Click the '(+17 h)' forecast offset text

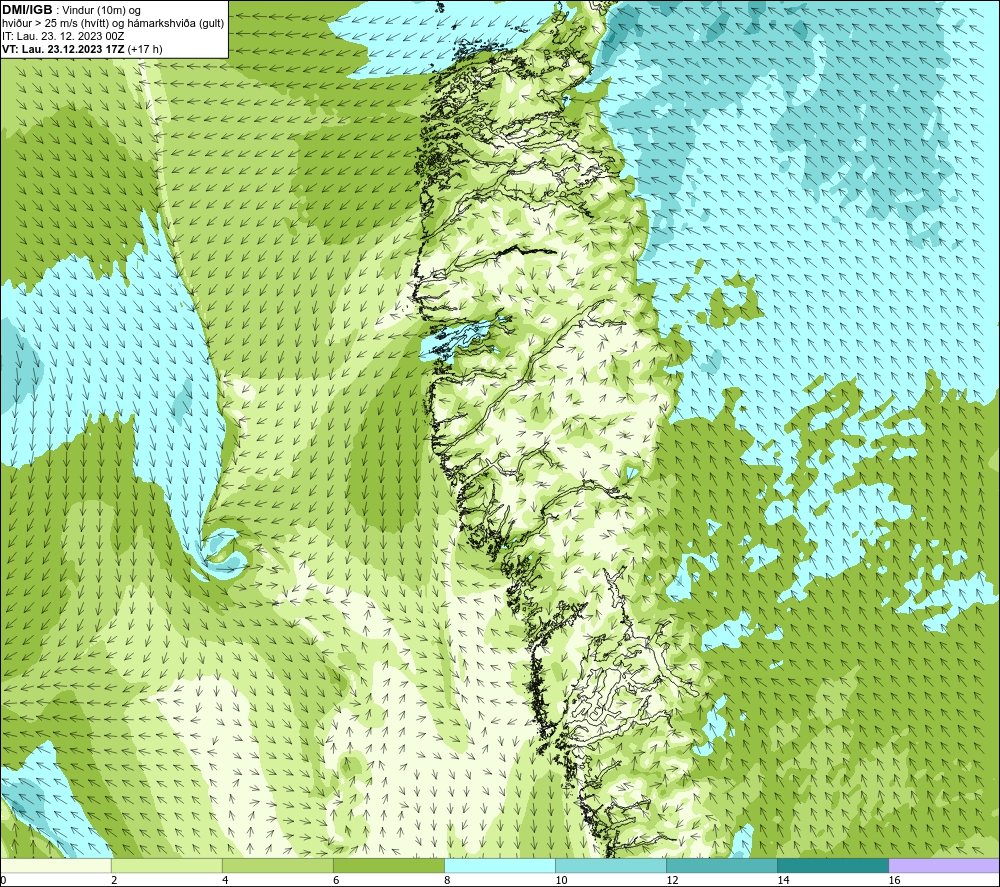click(145, 49)
